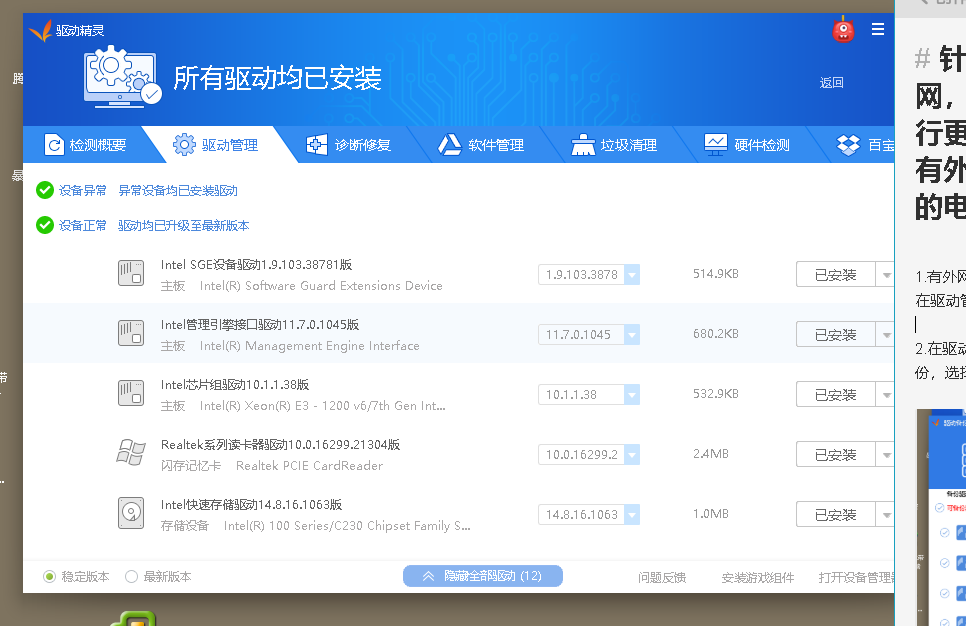Image resolution: width=966 pixels, height=626 pixels.
Task: Click the green check beside 设备异常
Action: coord(45,190)
